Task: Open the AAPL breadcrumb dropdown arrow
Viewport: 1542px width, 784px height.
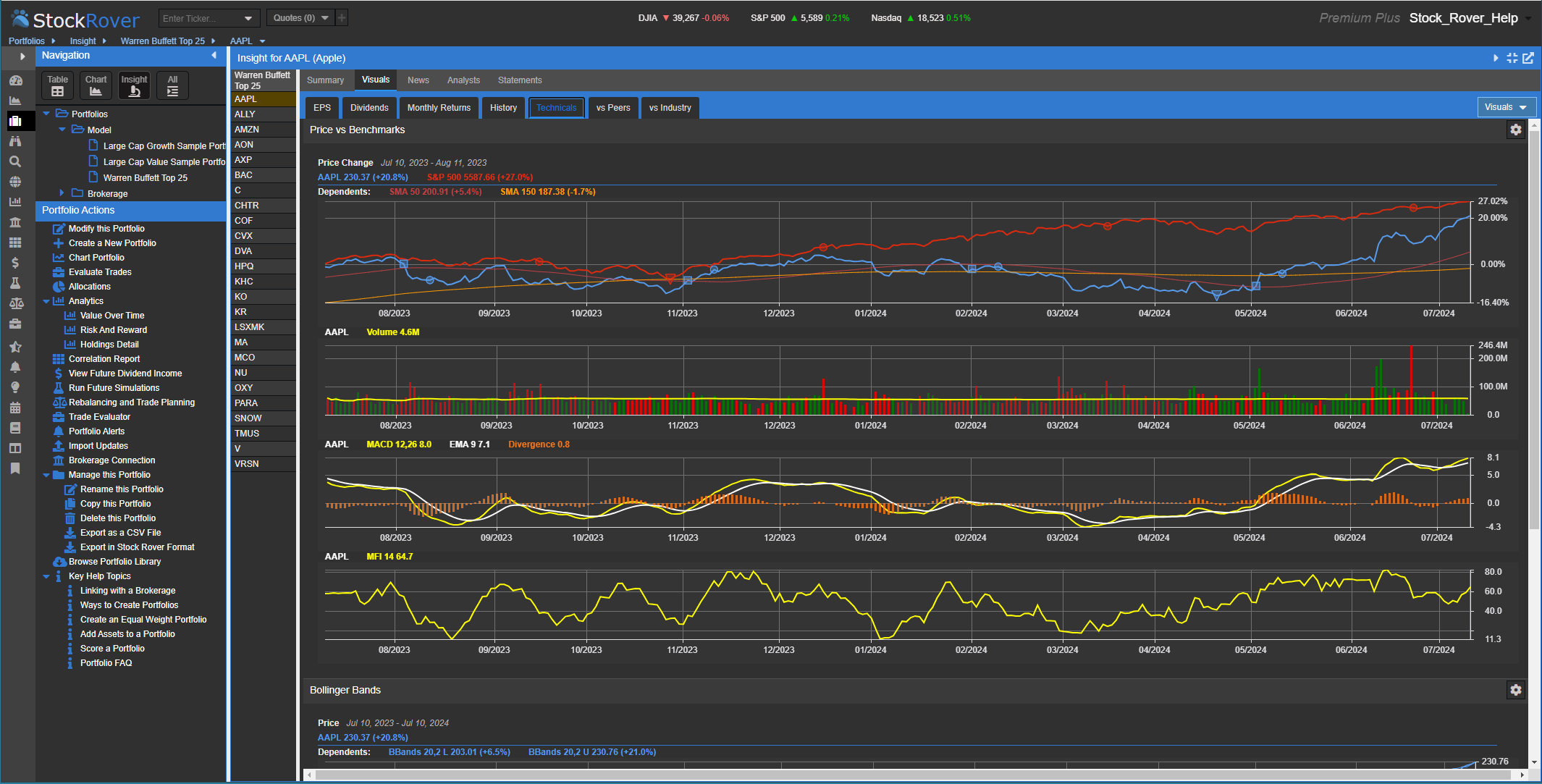Action: (263, 41)
